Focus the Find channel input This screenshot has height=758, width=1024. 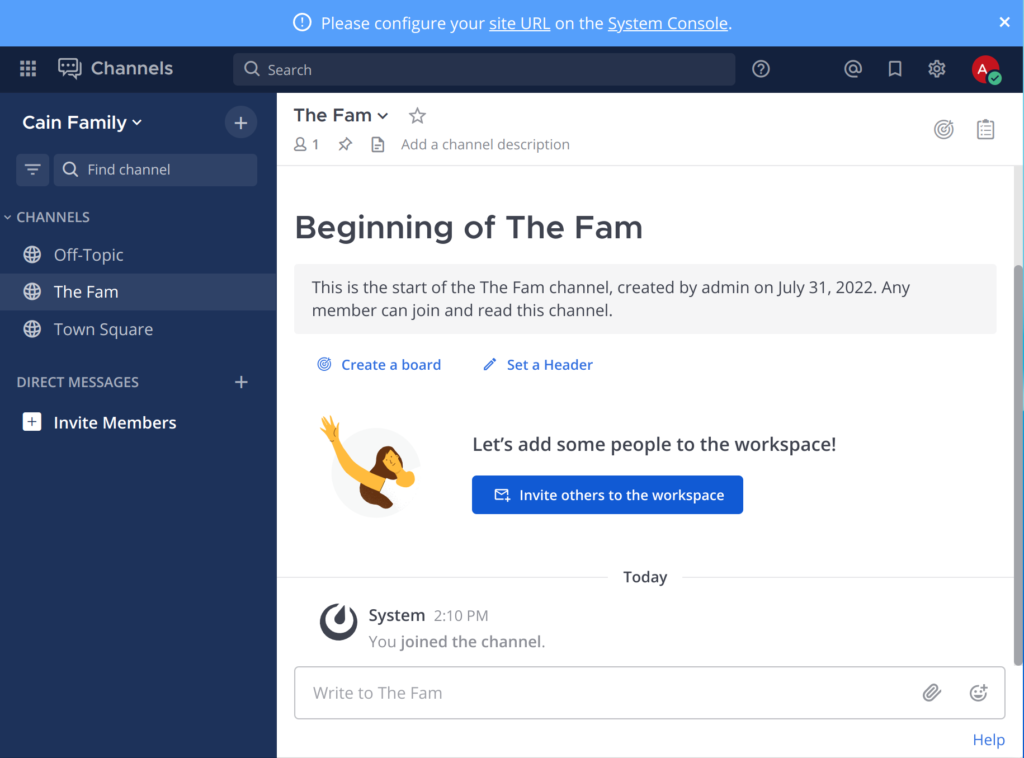[x=155, y=170]
